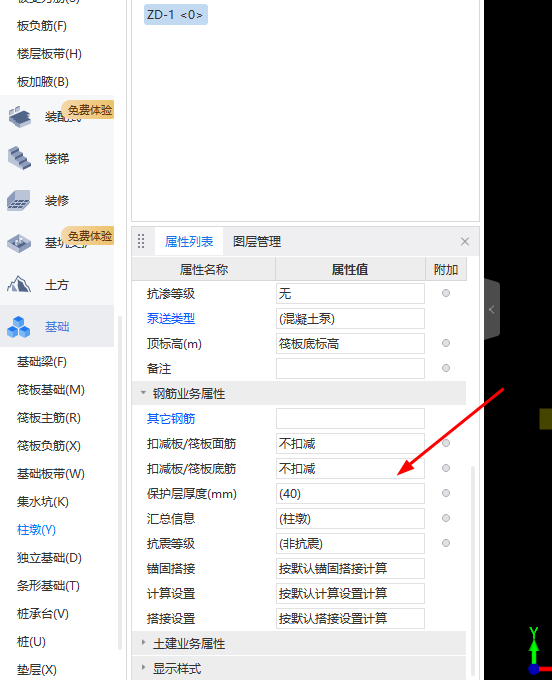Open 搭接设置 value 按默认搭接设置计算
The width and height of the screenshot is (552, 680).
350,619
